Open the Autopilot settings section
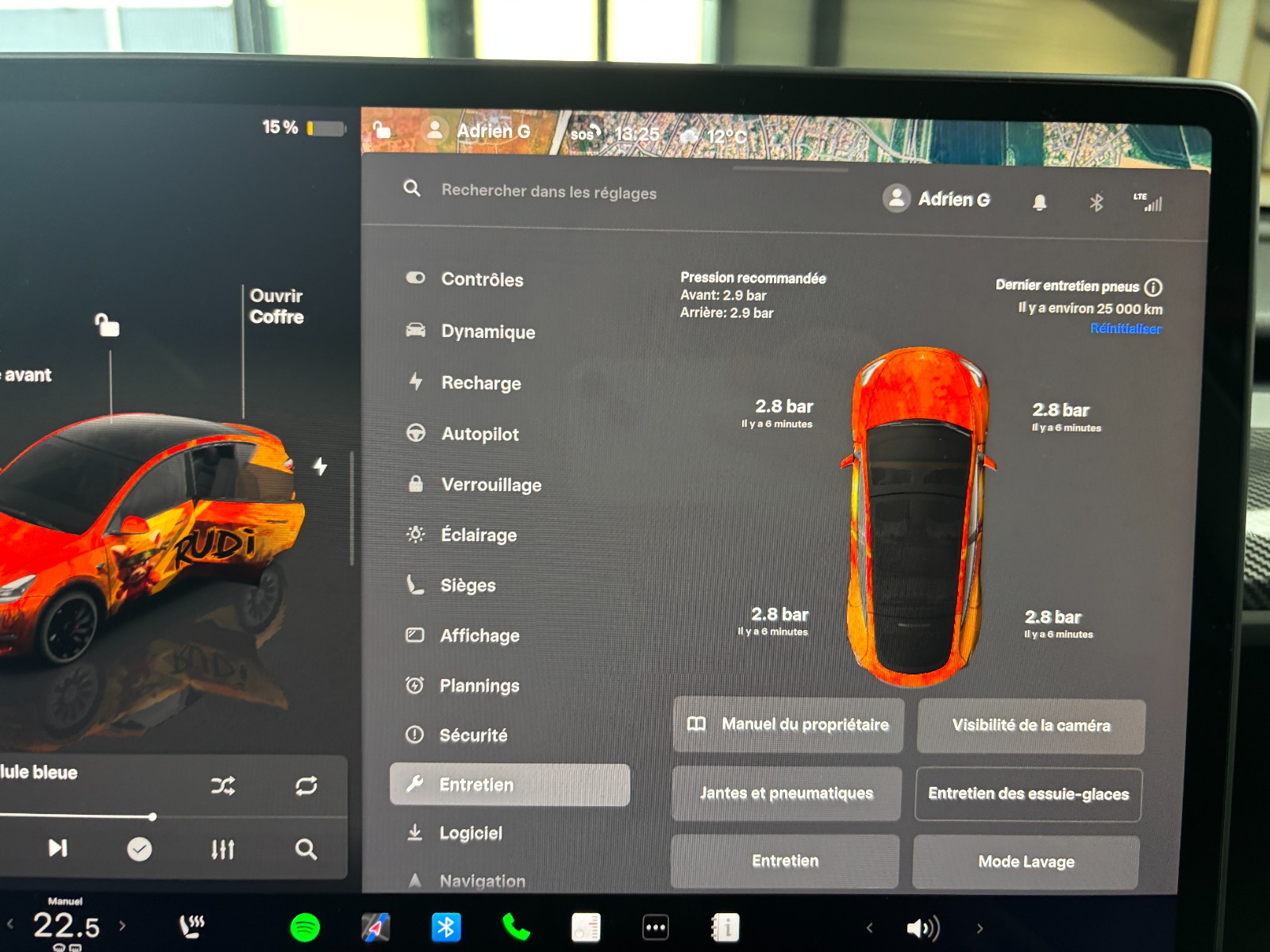This screenshot has width=1270, height=952. coord(479,434)
